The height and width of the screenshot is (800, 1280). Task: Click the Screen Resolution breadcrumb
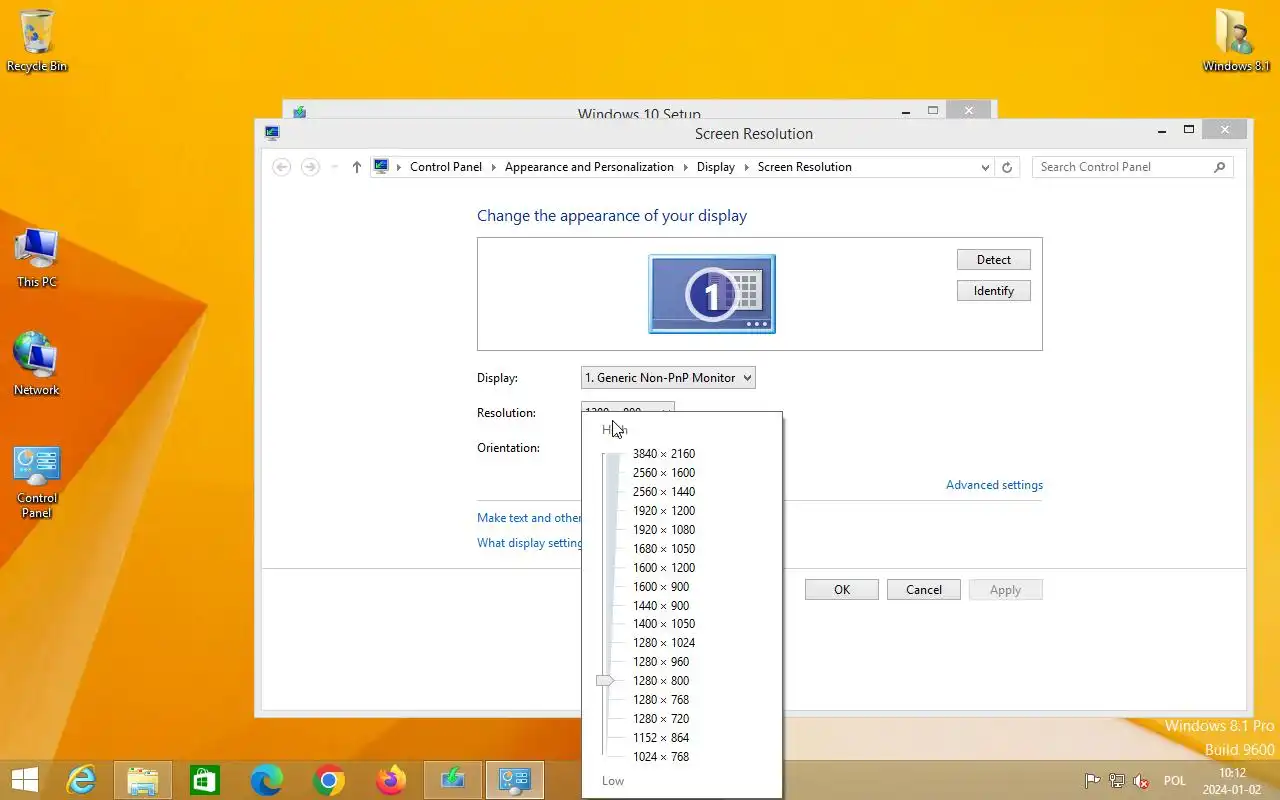coord(805,167)
